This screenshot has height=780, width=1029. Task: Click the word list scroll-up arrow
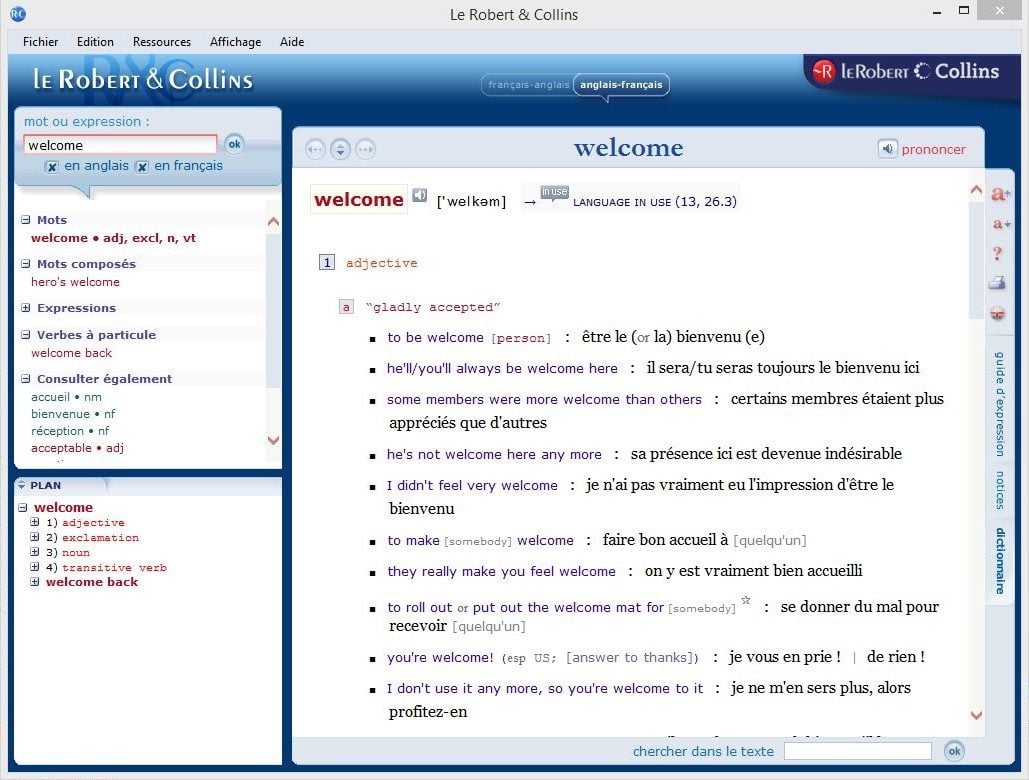pos(274,222)
